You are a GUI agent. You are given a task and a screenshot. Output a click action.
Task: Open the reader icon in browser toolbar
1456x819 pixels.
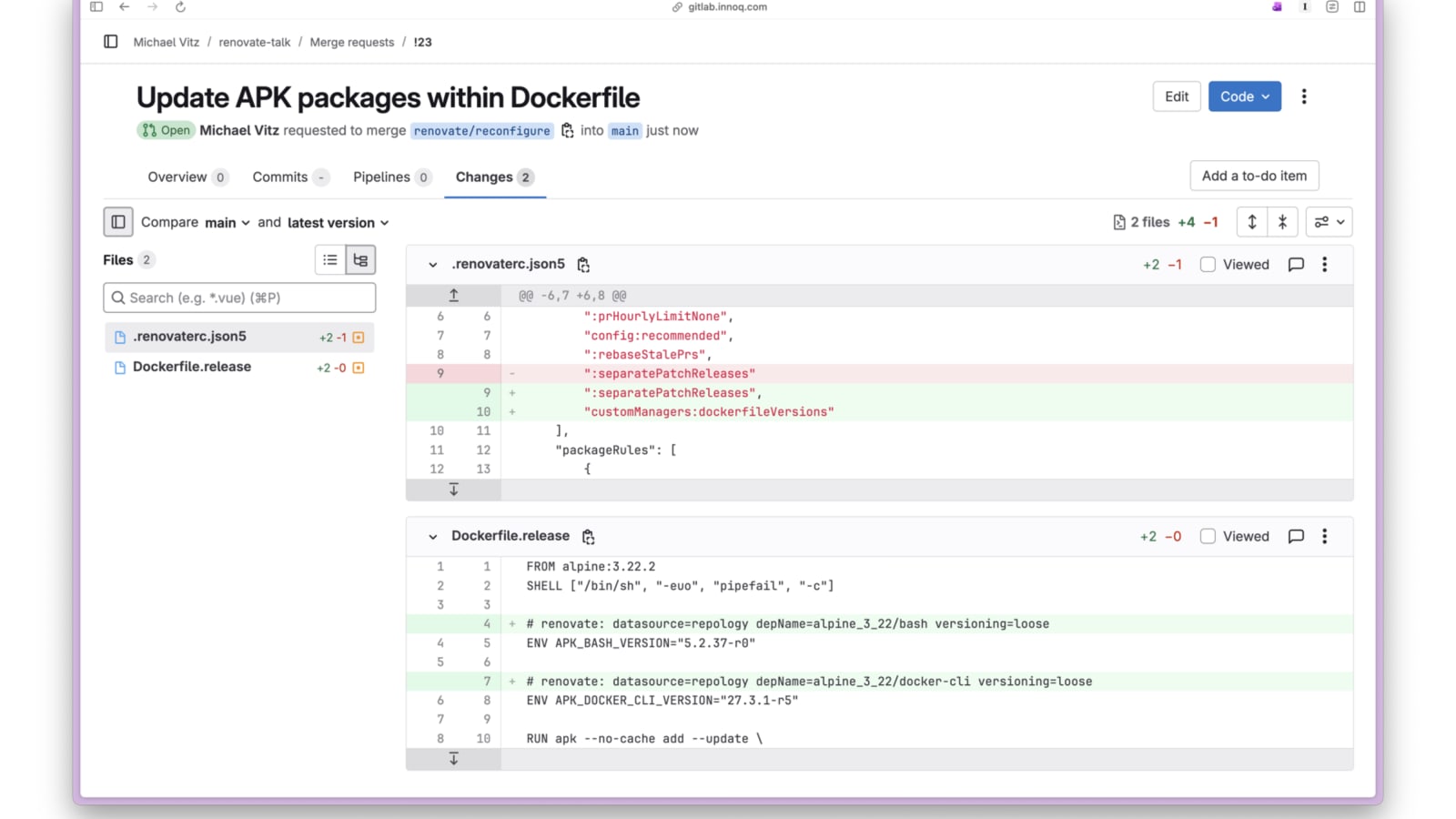tap(1332, 7)
